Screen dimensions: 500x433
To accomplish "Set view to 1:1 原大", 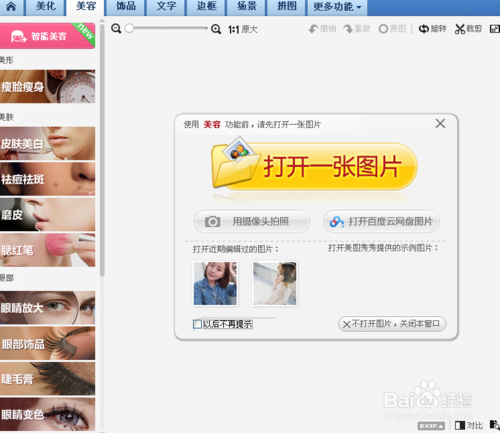I will pos(243,29).
